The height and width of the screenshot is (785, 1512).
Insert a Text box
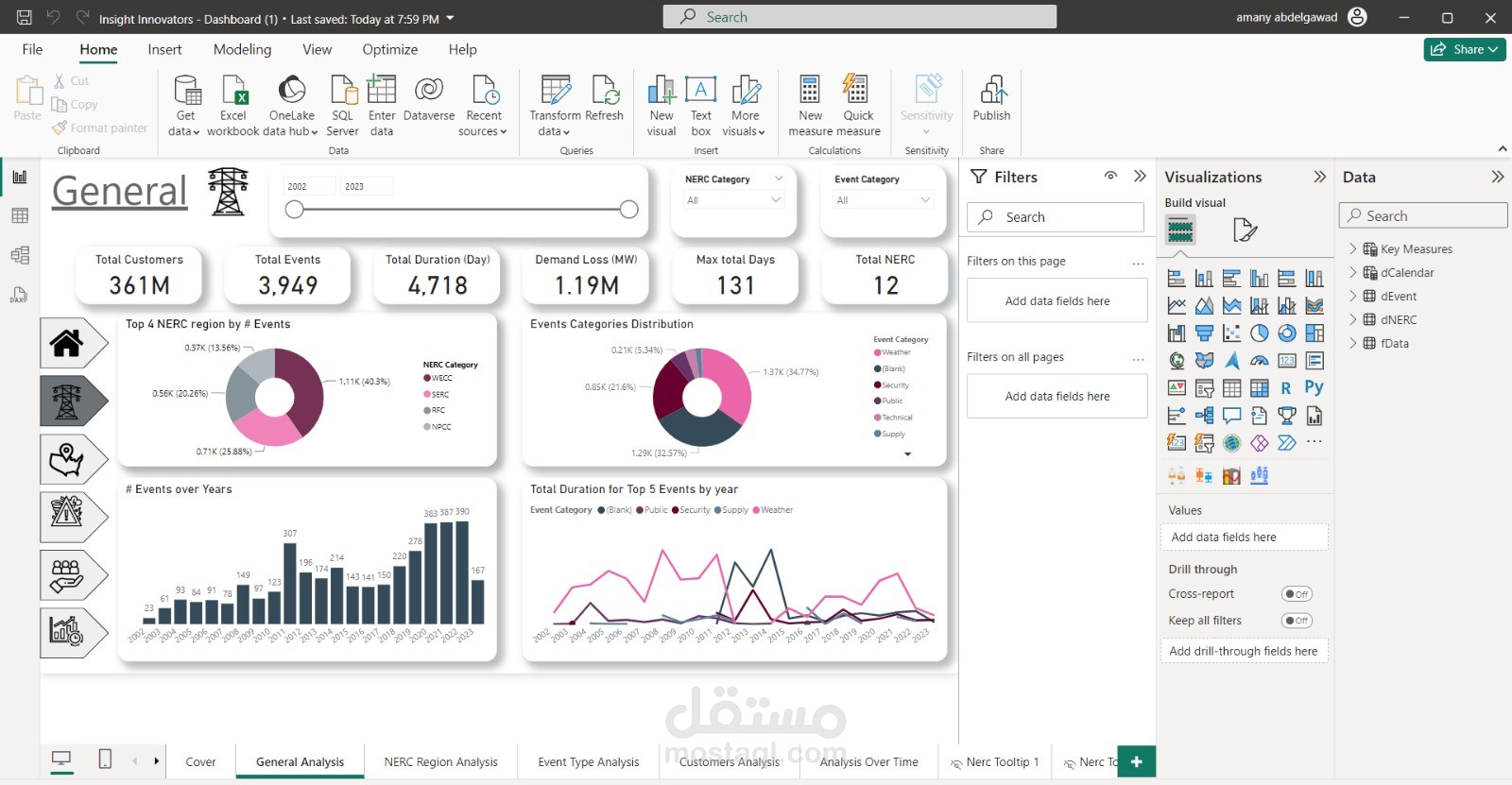pos(700,105)
